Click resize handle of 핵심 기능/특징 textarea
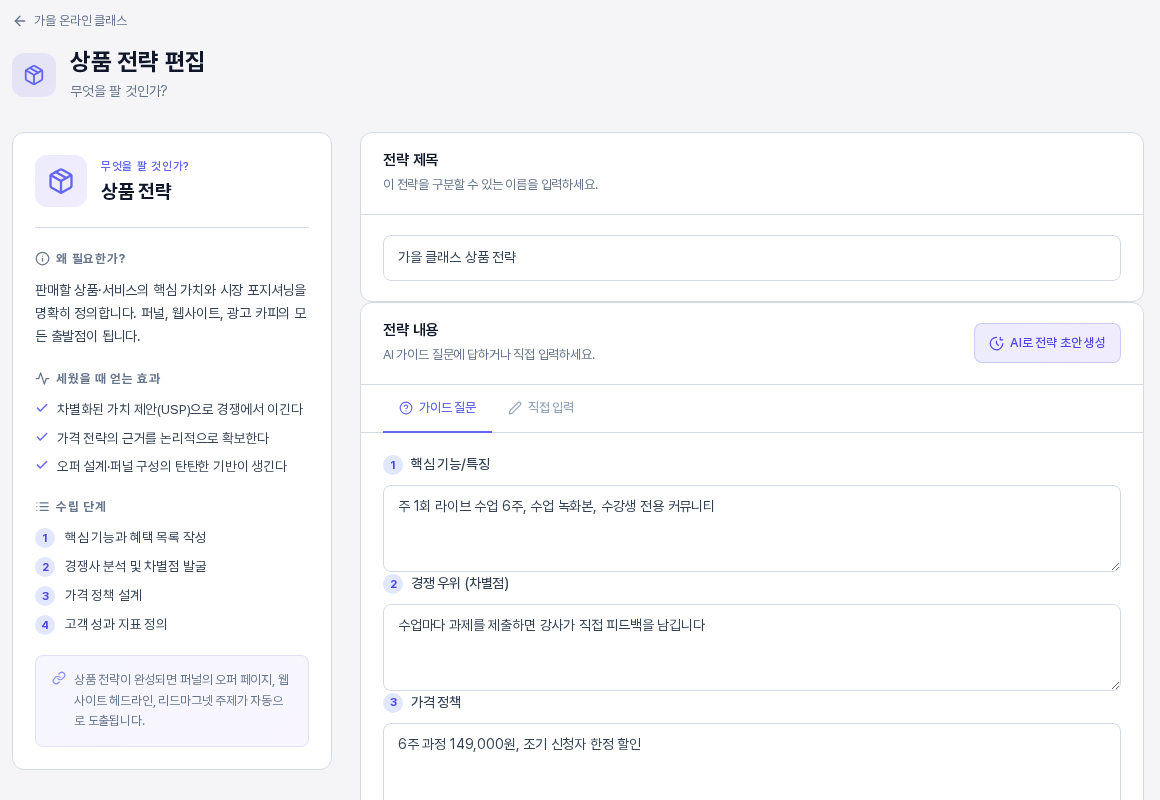Image resolution: width=1160 pixels, height=800 pixels. pyautogui.click(x=1115, y=566)
